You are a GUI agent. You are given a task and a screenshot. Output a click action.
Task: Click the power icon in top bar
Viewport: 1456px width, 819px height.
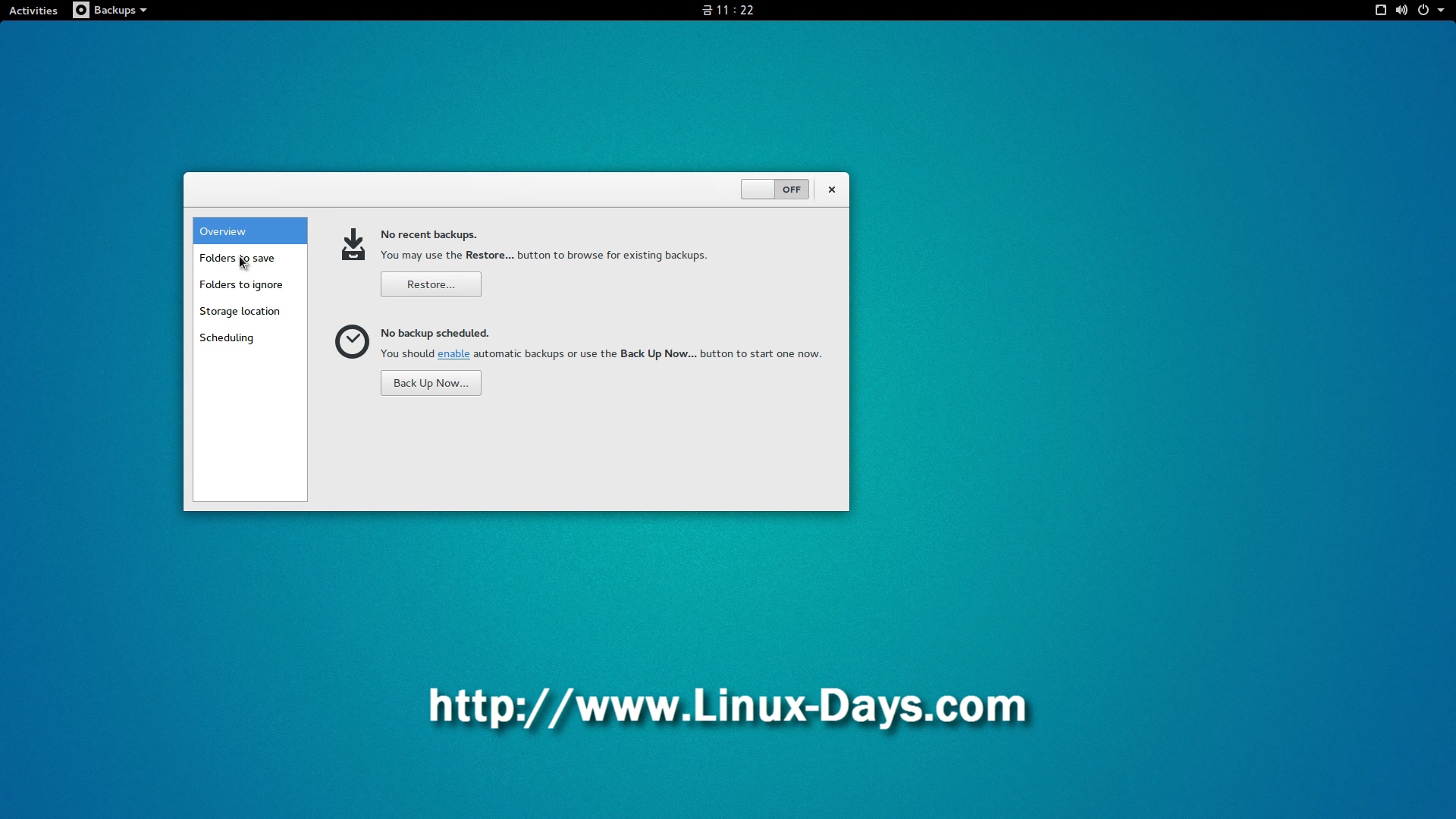click(1423, 10)
